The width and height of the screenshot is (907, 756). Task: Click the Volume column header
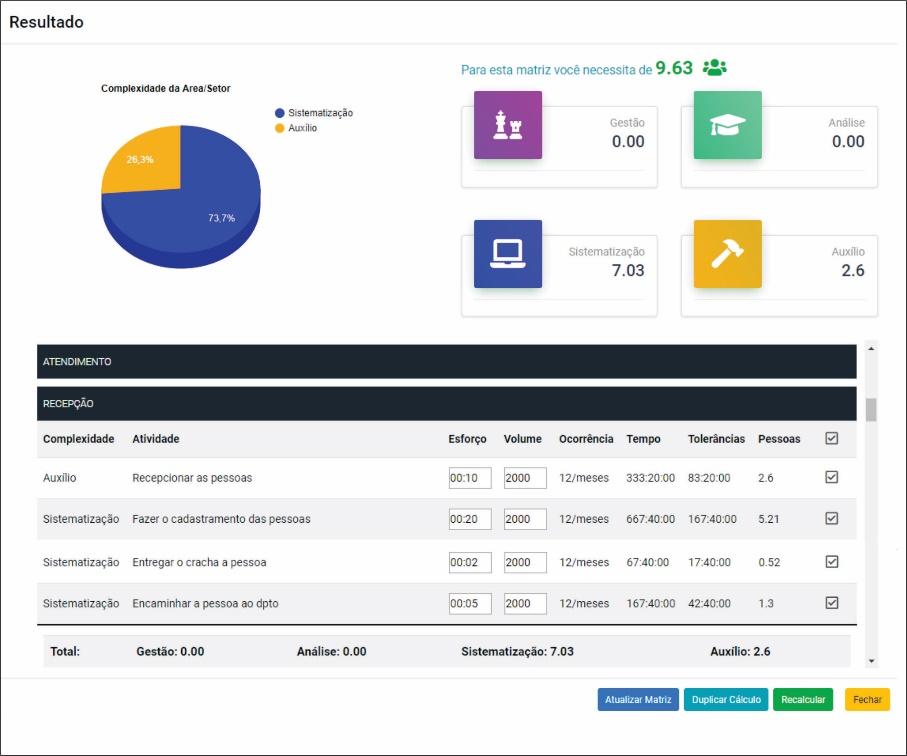[x=522, y=439]
